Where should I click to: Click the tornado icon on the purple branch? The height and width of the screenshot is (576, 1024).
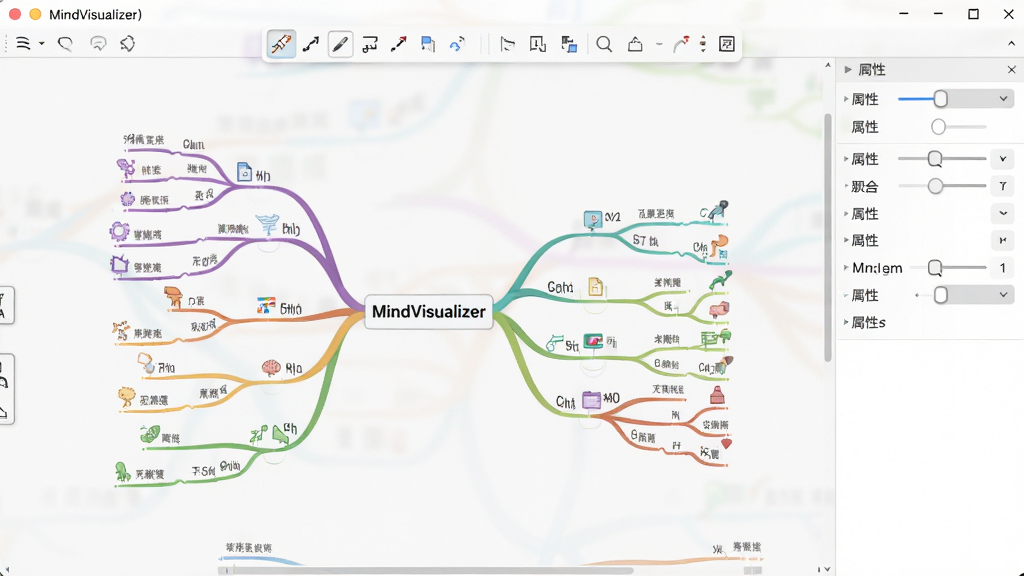pos(267,225)
